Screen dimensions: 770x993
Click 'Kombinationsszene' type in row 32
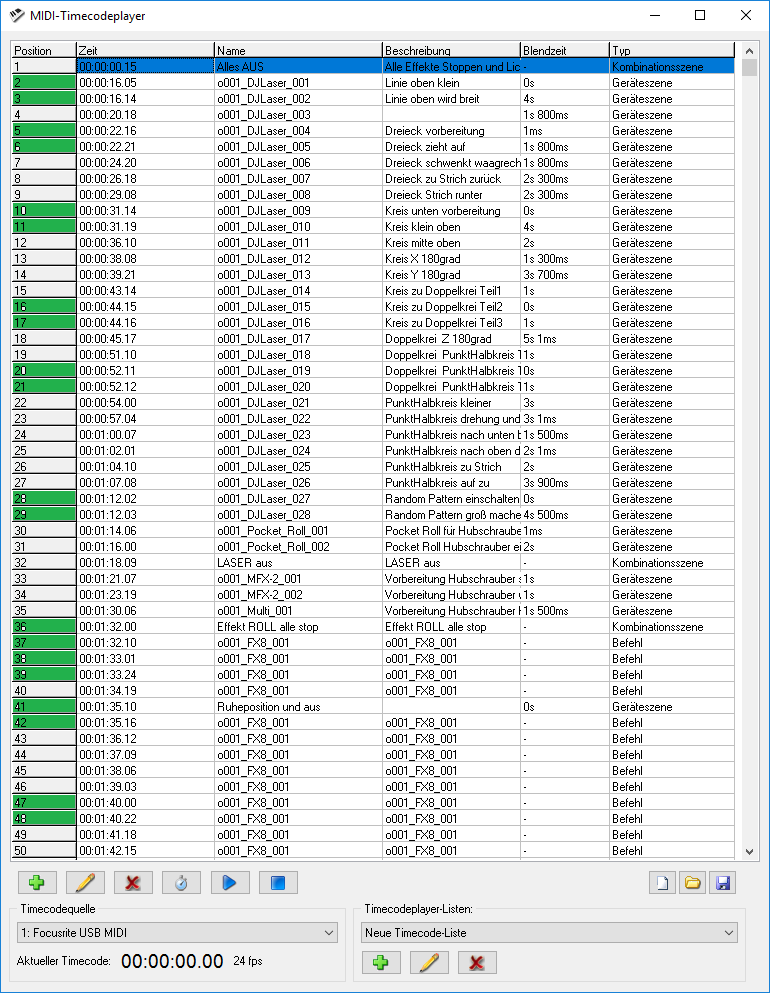pos(672,562)
